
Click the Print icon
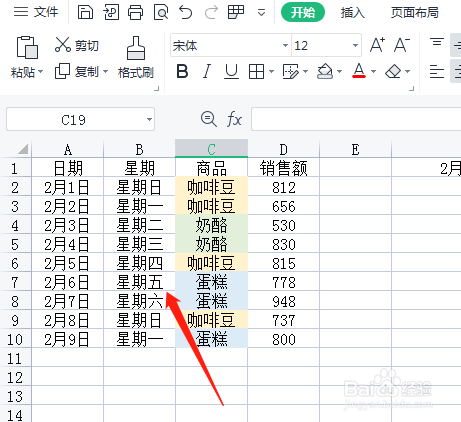[136, 12]
